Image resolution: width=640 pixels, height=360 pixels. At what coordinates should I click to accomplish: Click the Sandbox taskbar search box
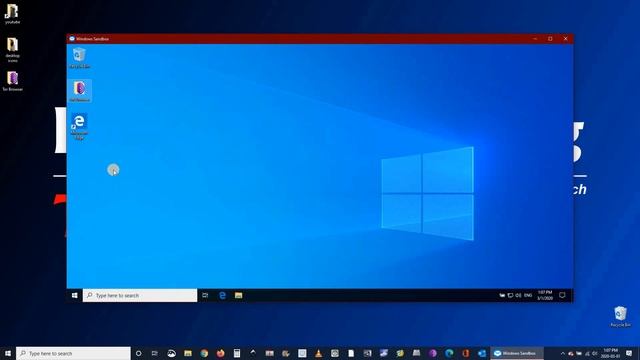coord(140,295)
